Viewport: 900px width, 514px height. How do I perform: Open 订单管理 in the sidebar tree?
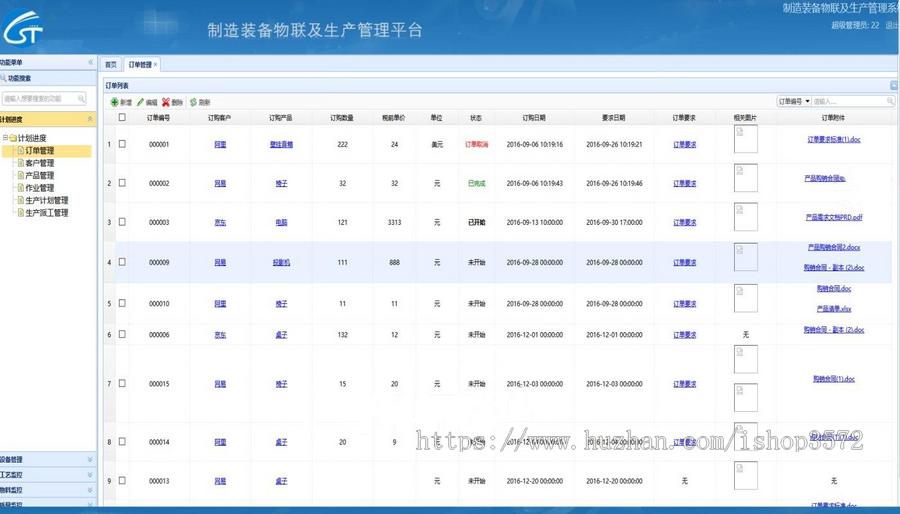(x=40, y=151)
